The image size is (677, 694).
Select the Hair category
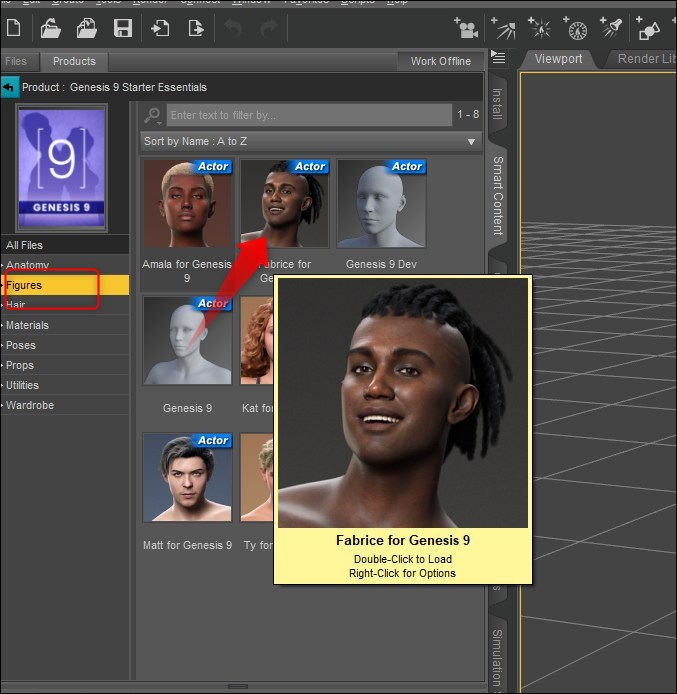tap(65, 305)
